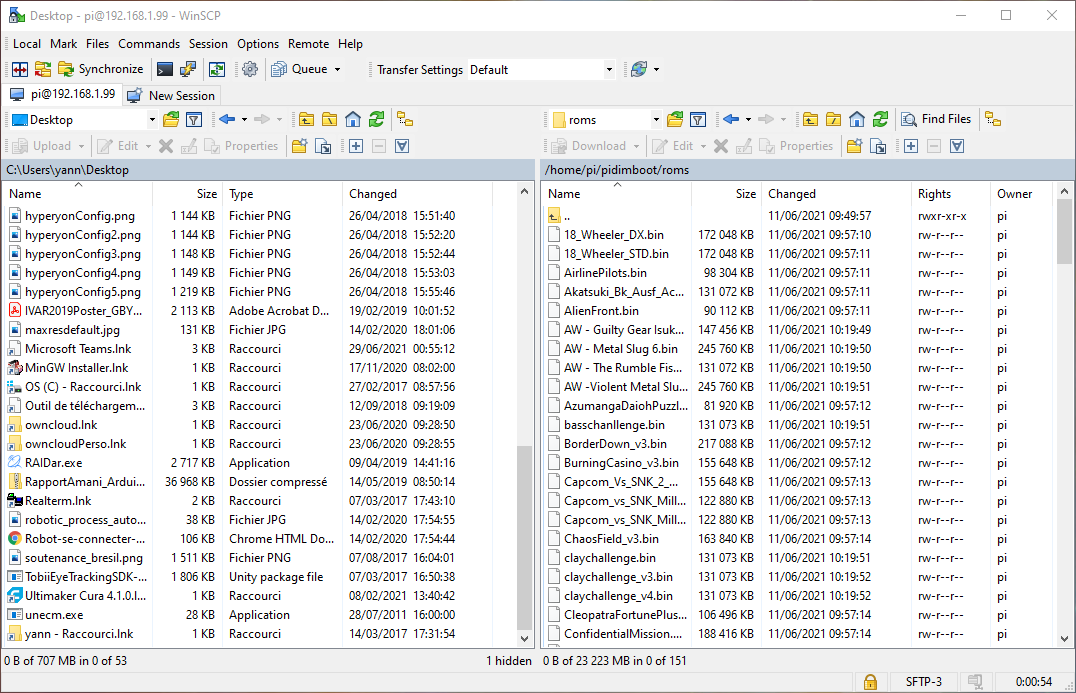This screenshot has height=693, width=1076.
Task: Open the Session menu
Action: [208, 44]
